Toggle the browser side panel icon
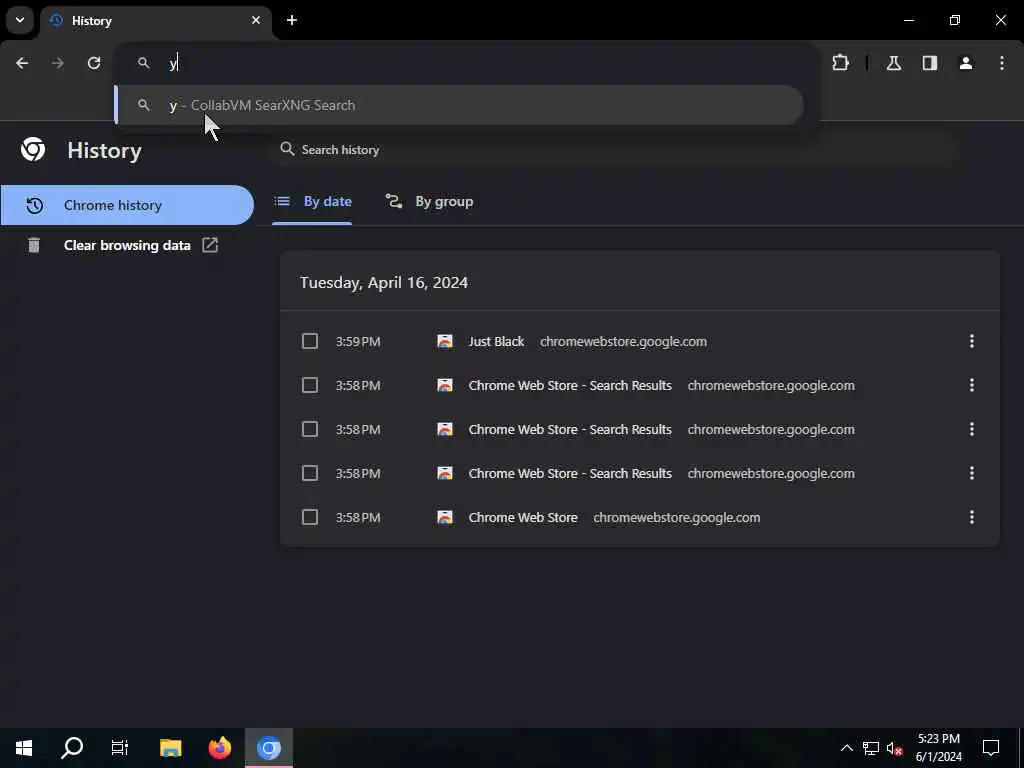Image resolution: width=1024 pixels, height=768 pixels. [930, 63]
